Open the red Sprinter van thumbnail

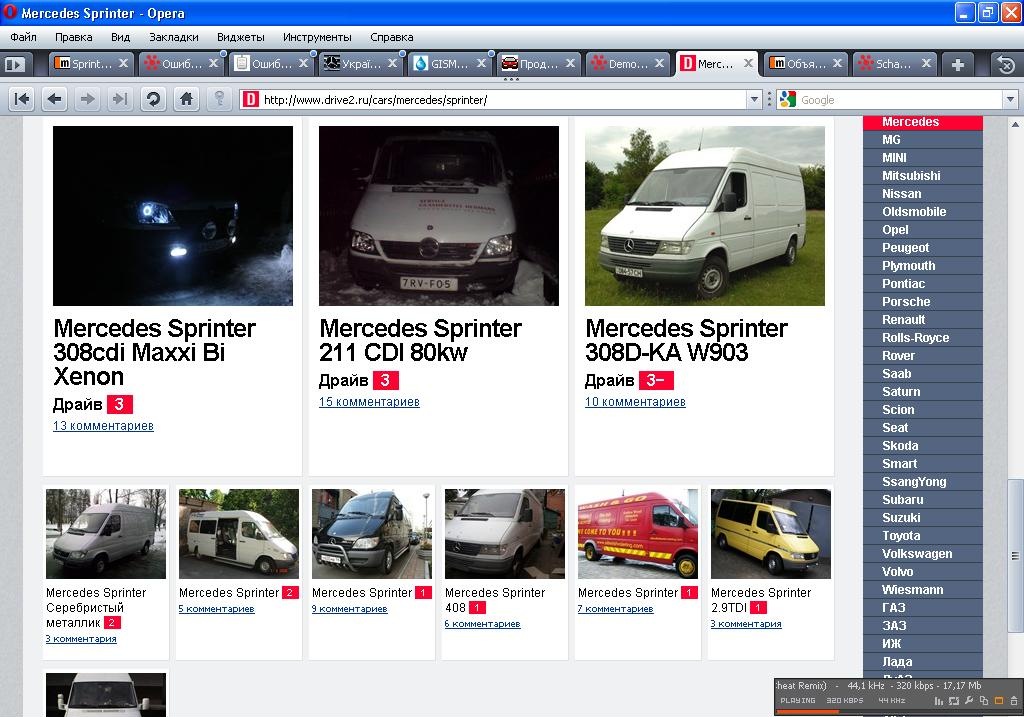[638, 534]
